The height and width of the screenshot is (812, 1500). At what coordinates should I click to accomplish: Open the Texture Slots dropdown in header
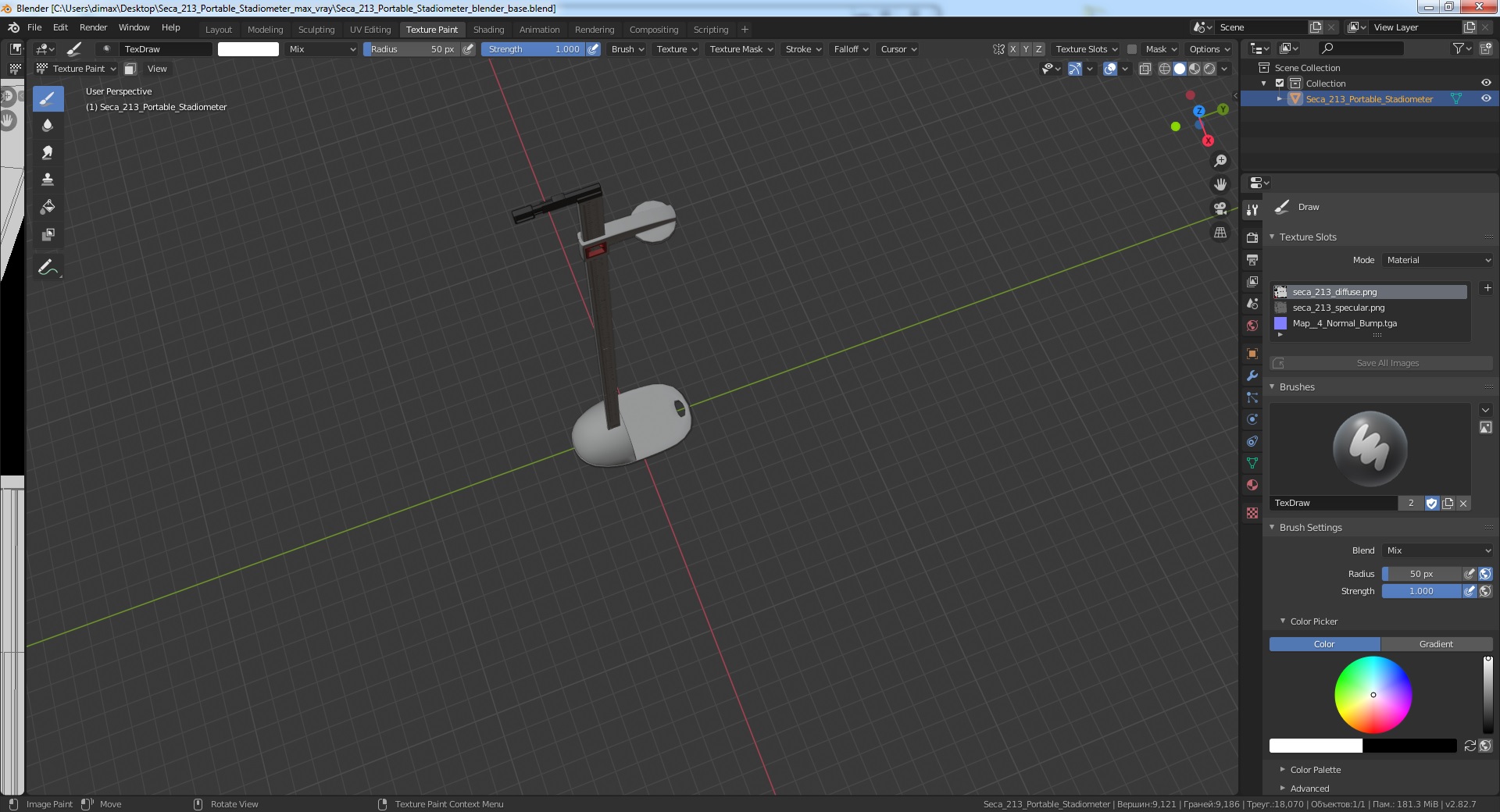click(x=1087, y=49)
